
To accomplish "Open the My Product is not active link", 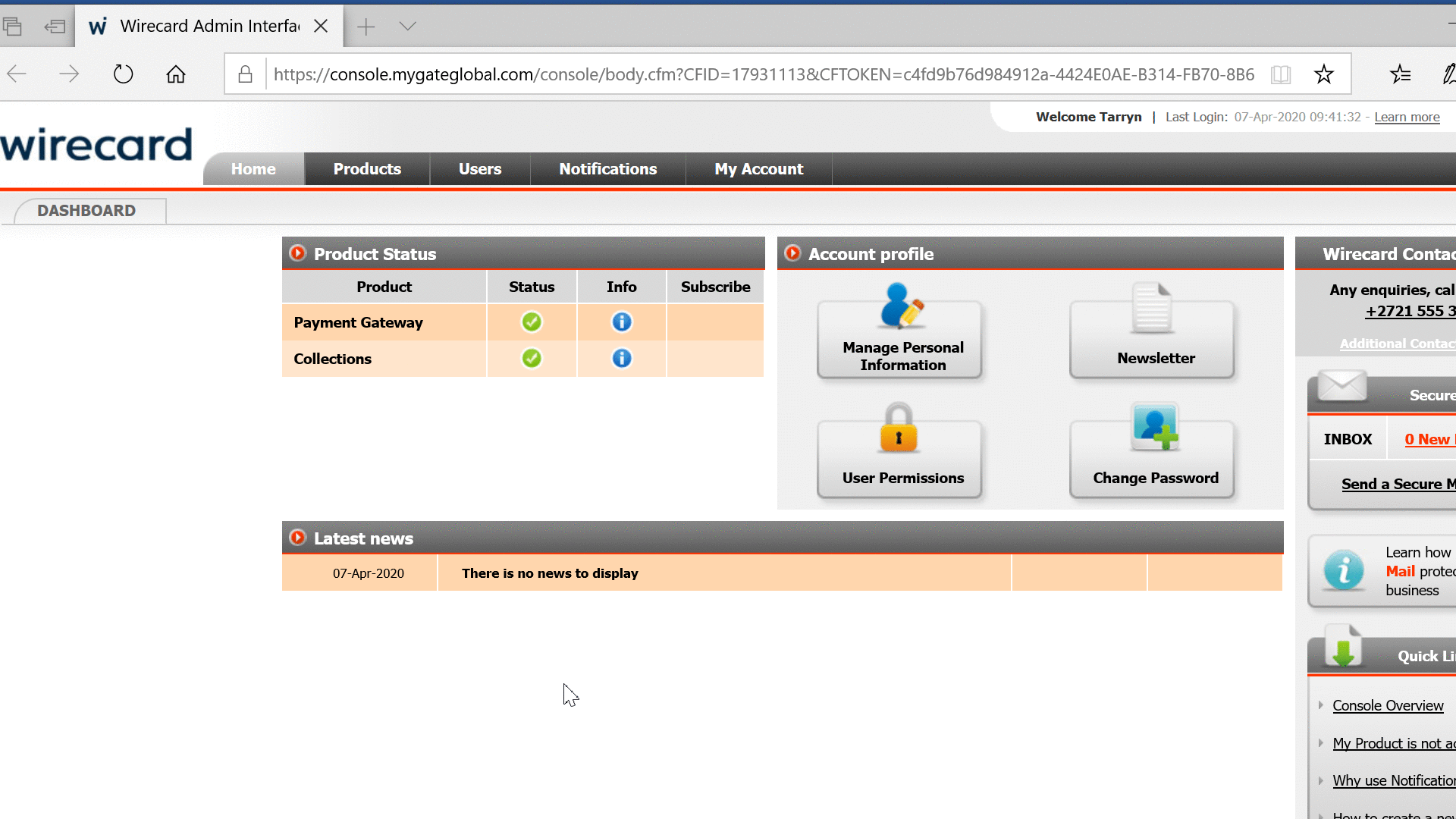I will pos(1394,743).
